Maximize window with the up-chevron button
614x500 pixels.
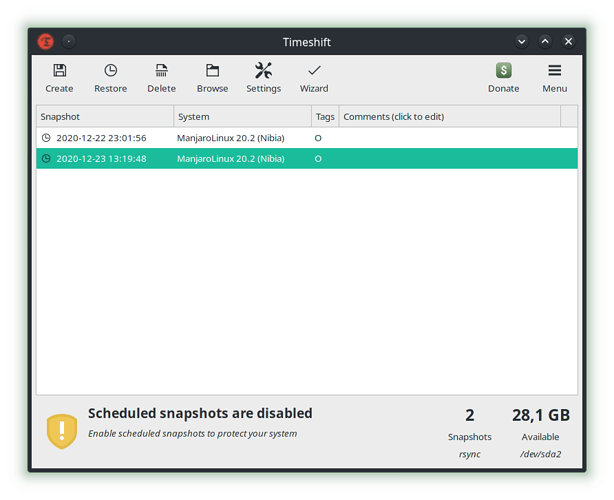pyautogui.click(x=545, y=41)
